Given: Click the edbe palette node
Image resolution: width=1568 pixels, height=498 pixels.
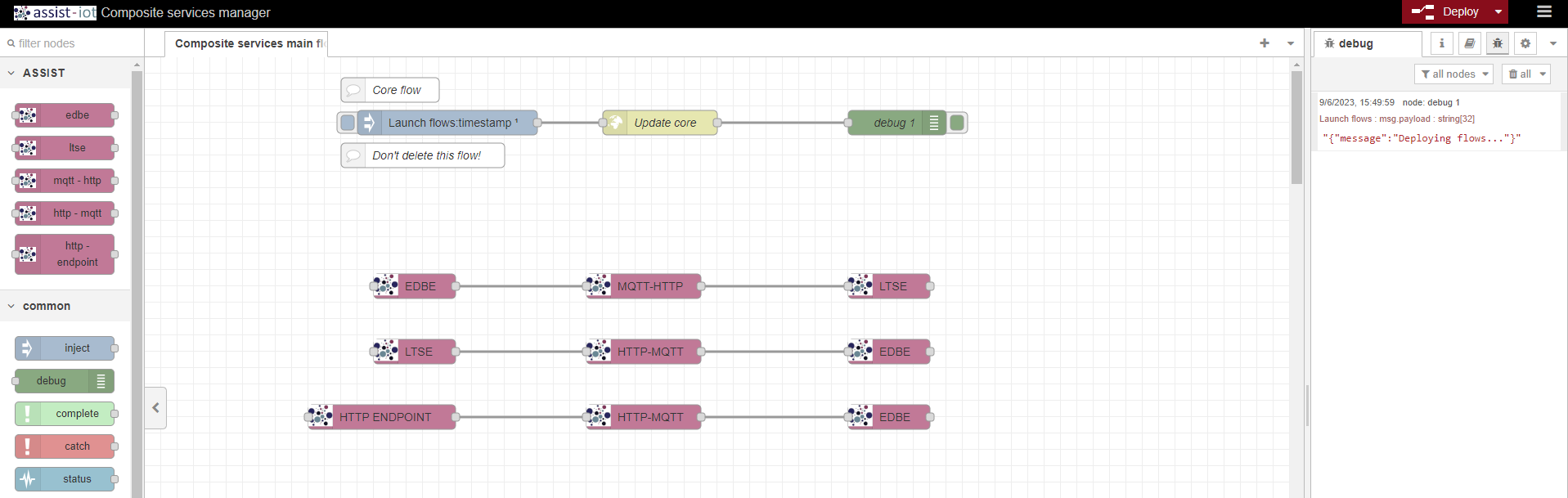Looking at the screenshot, I should click(x=65, y=115).
